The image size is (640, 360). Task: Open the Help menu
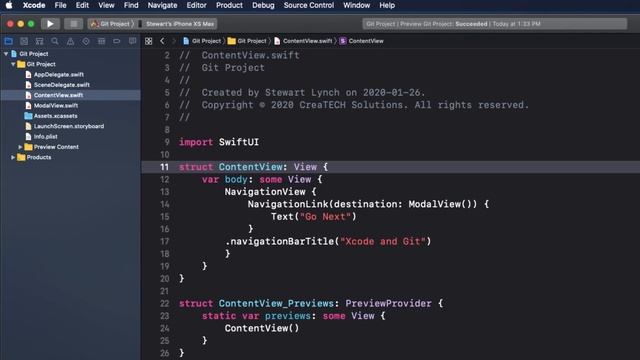tap(387, 5)
